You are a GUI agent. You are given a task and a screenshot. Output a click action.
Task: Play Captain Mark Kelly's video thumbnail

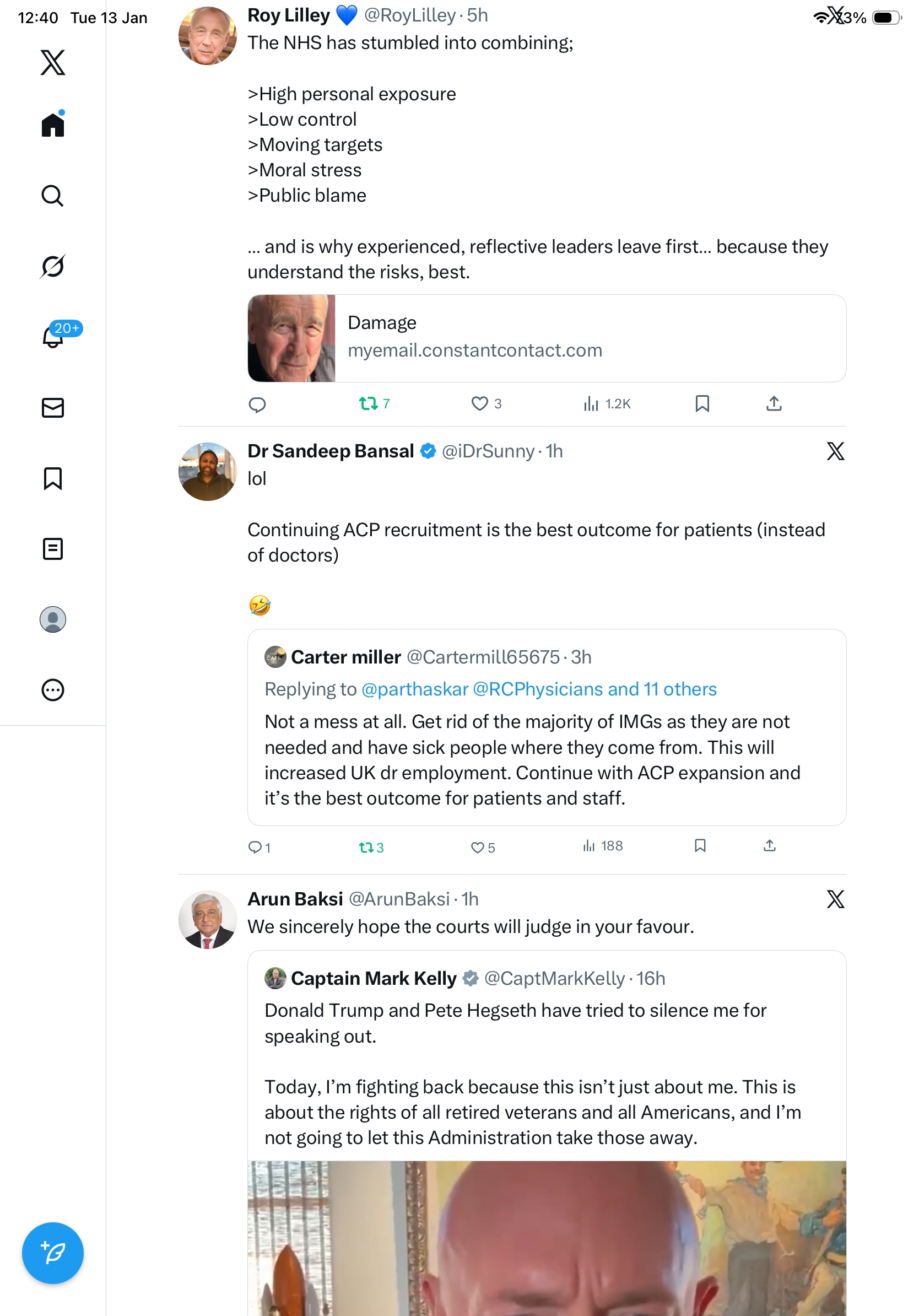tap(546, 1238)
